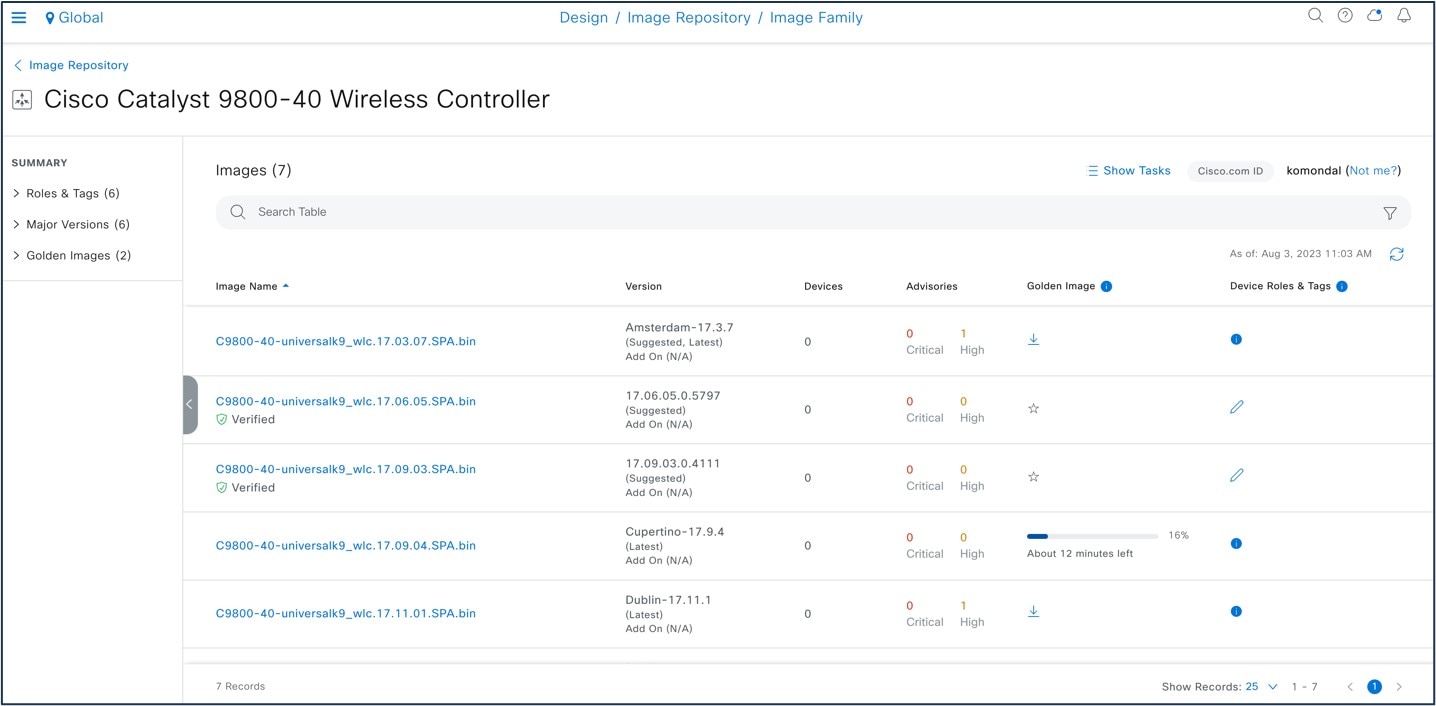
Task: Collapse the summary side panel handle
Action: pos(190,405)
